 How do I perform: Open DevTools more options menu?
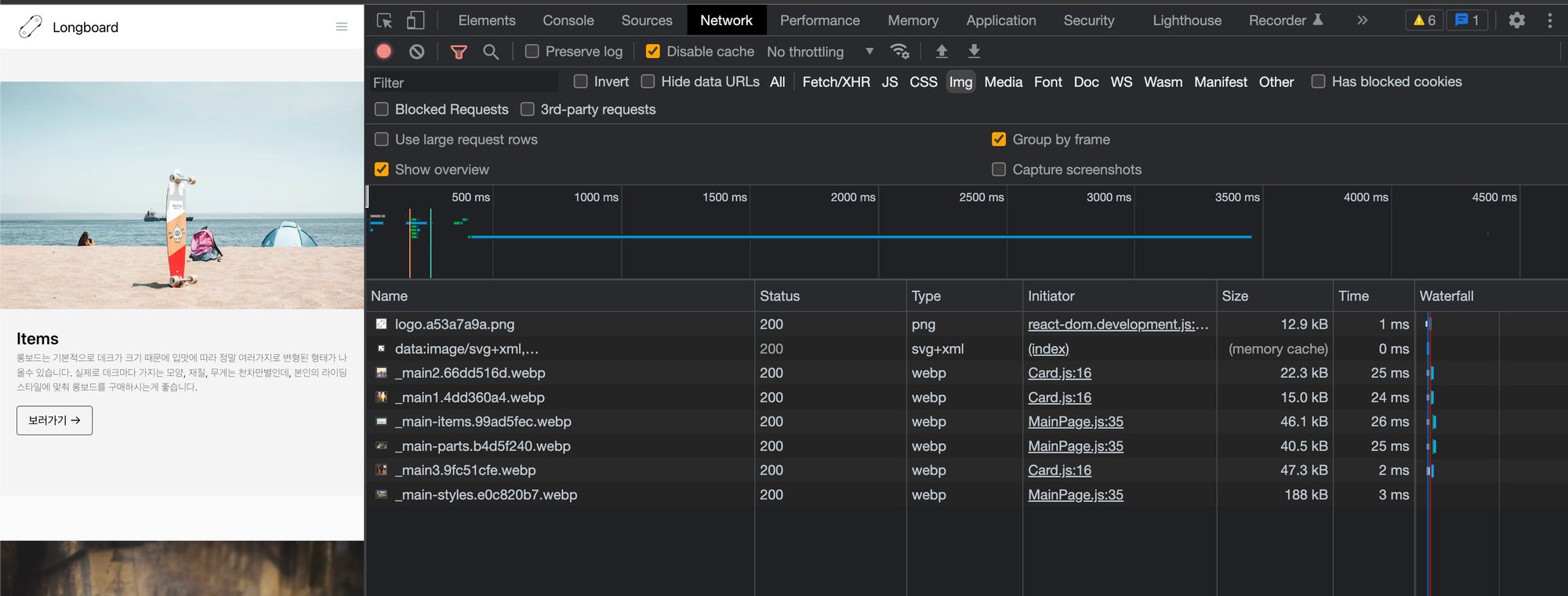point(1550,20)
